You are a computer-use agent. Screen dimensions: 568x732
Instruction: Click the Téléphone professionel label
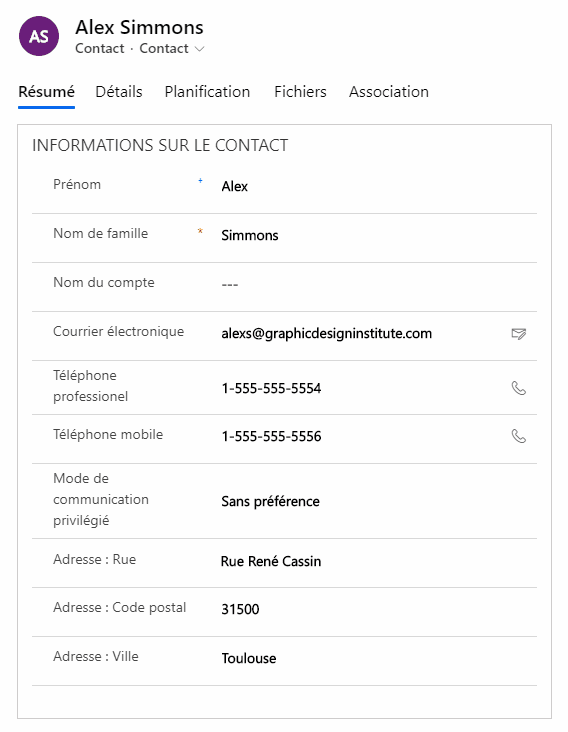tap(91, 386)
